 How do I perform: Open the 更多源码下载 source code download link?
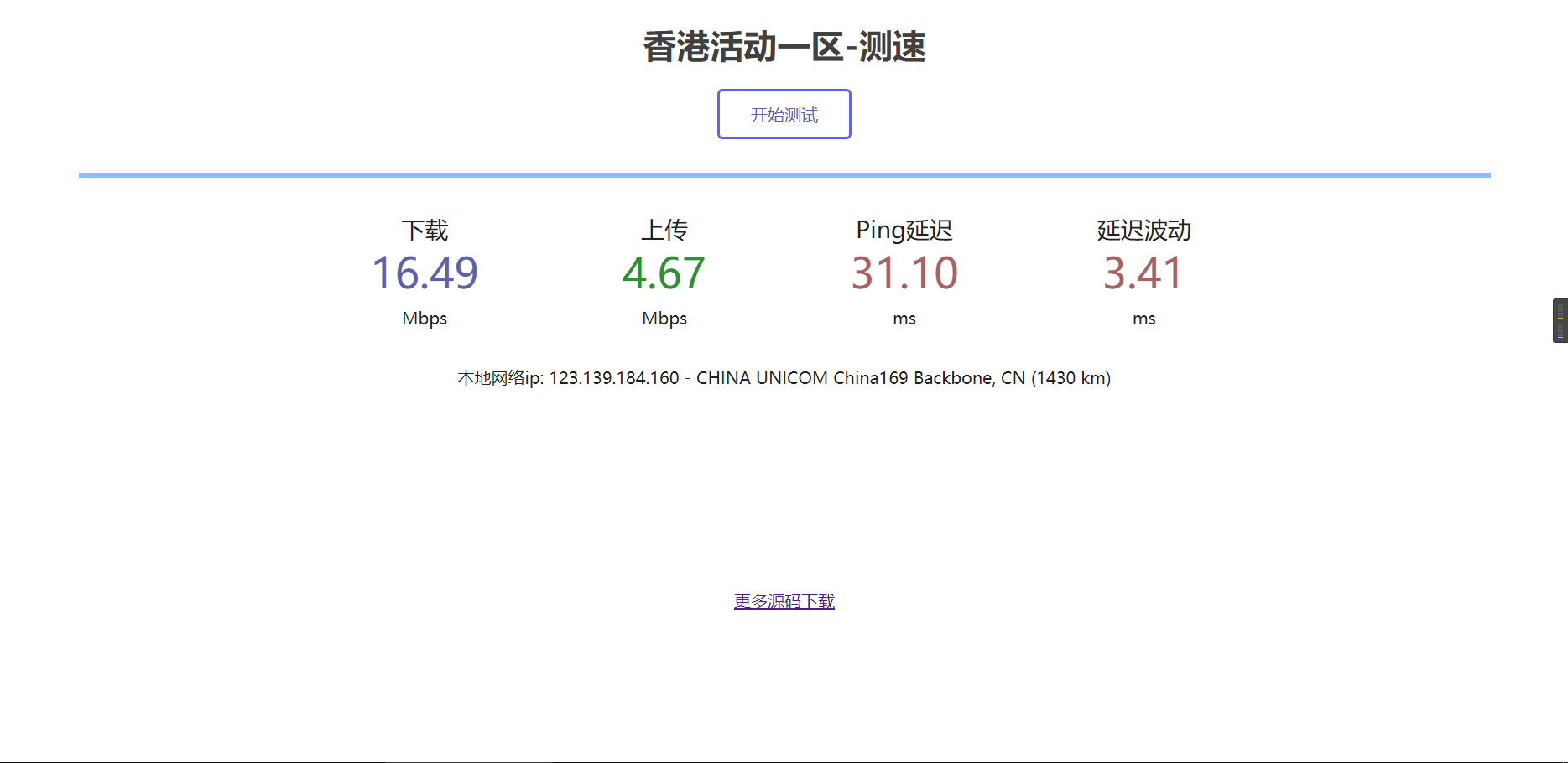click(784, 601)
